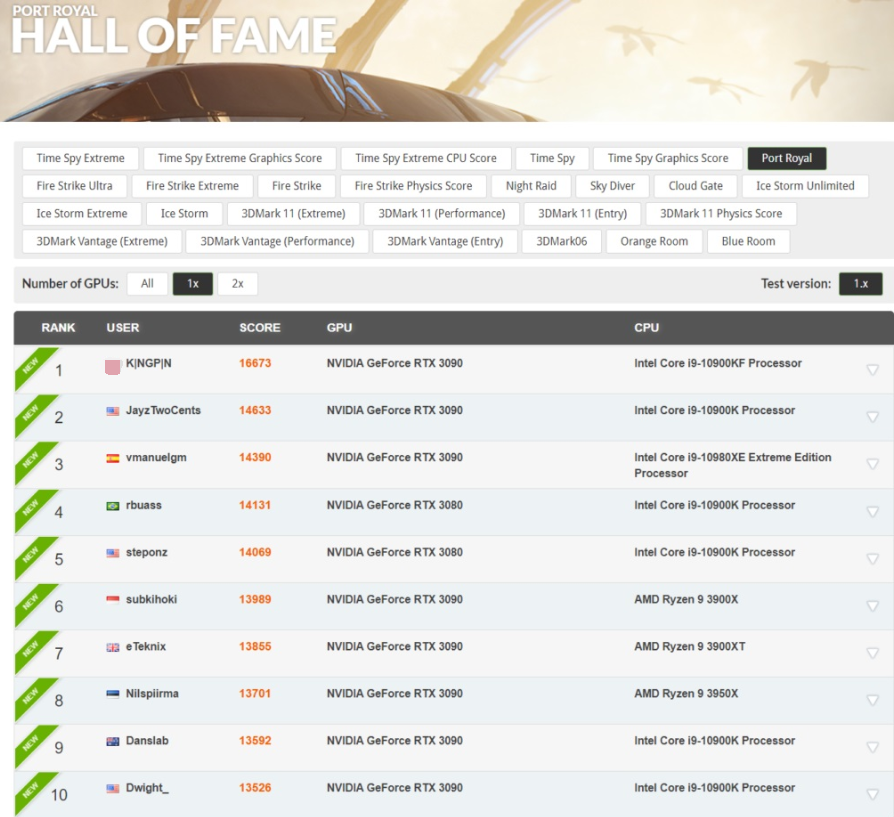The image size is (894, 817).
Task: Click the Estonia flag beside Nilspiirma
Action: pos(113,694)
